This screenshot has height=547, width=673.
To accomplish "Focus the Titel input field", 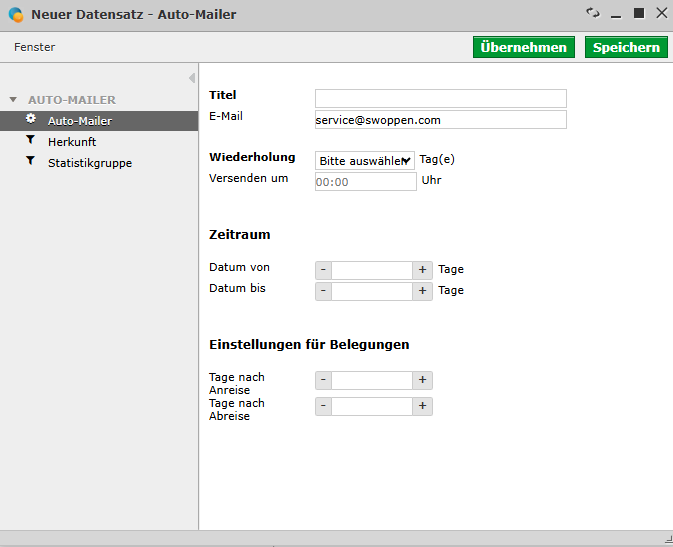I will click(x=441, y=98).
